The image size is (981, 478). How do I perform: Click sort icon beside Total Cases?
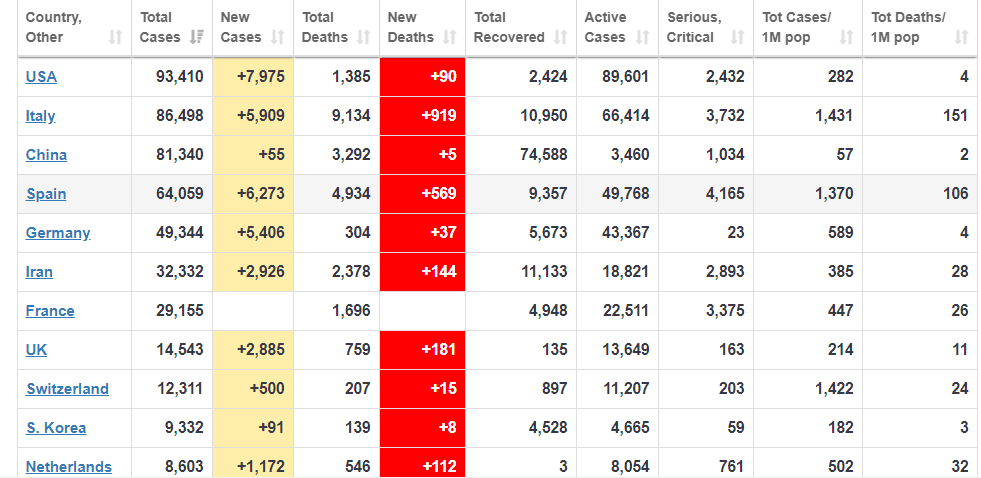tap(196, 37)
